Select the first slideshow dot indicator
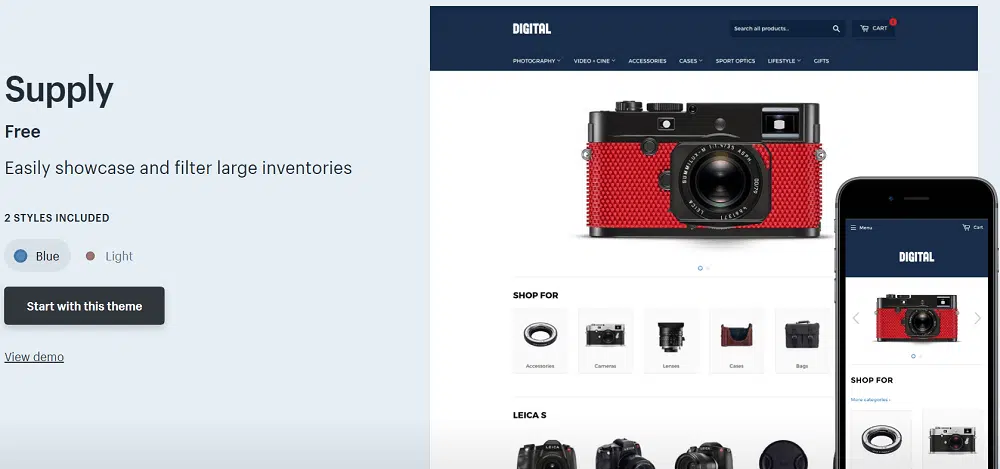 point(700,268)
